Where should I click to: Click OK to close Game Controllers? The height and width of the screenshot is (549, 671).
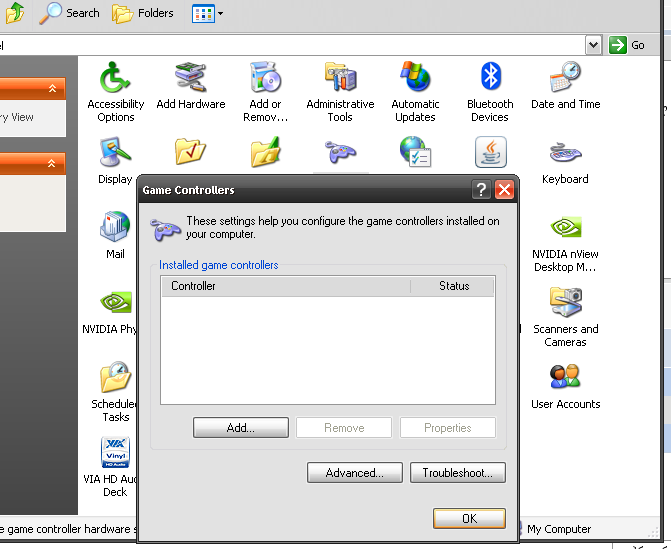click(x=469, y=519)
